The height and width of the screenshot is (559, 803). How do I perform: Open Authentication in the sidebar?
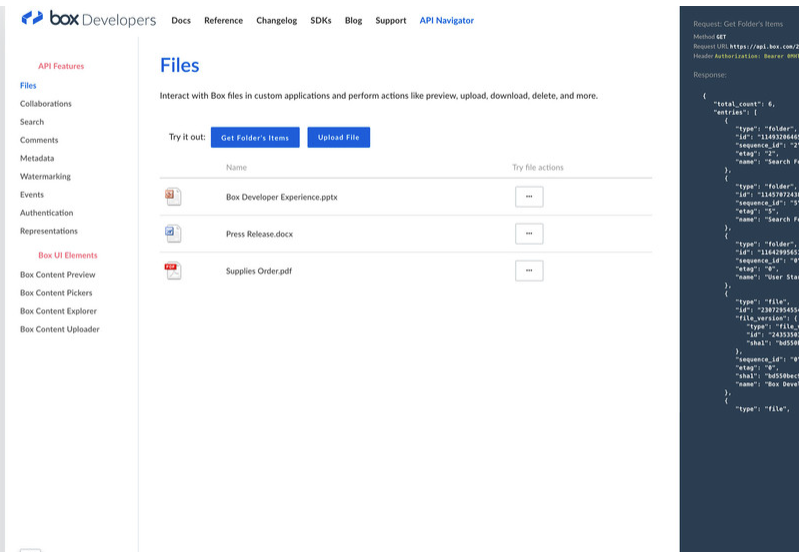[47, 212]
